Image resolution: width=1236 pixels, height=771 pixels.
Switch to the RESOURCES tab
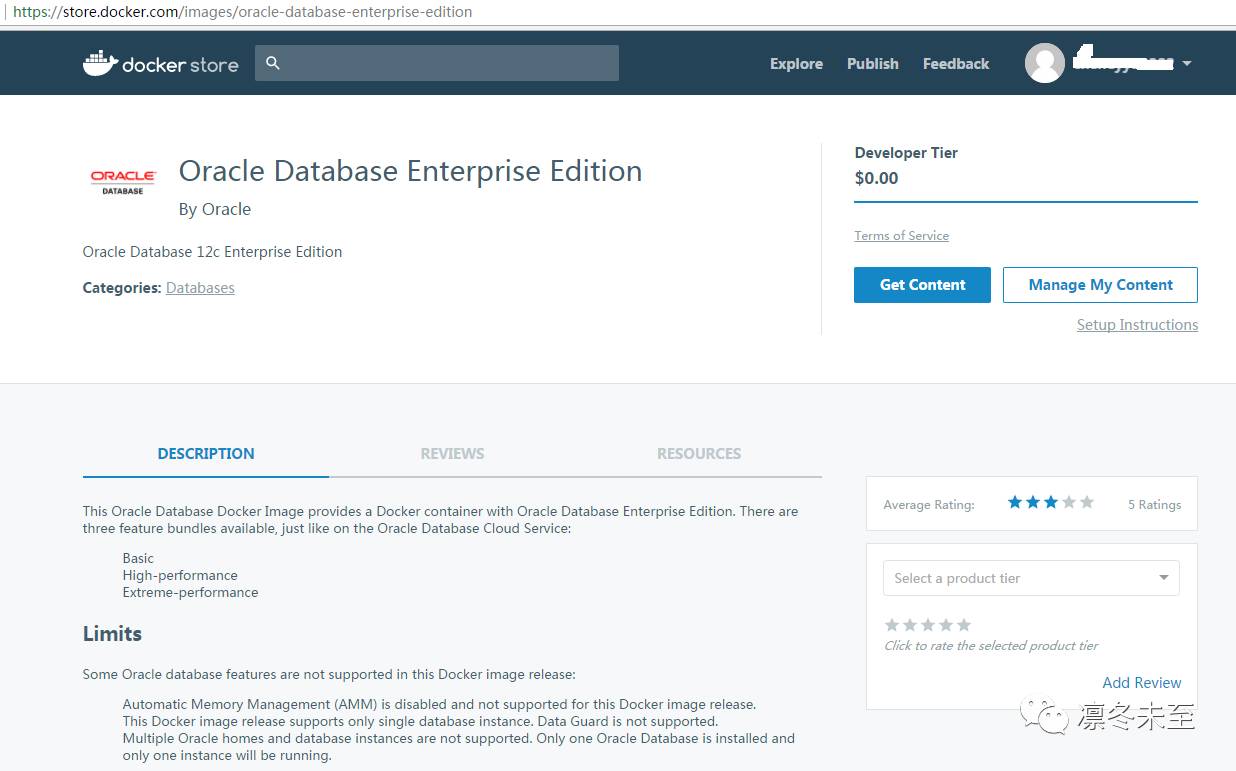point(698,453)
